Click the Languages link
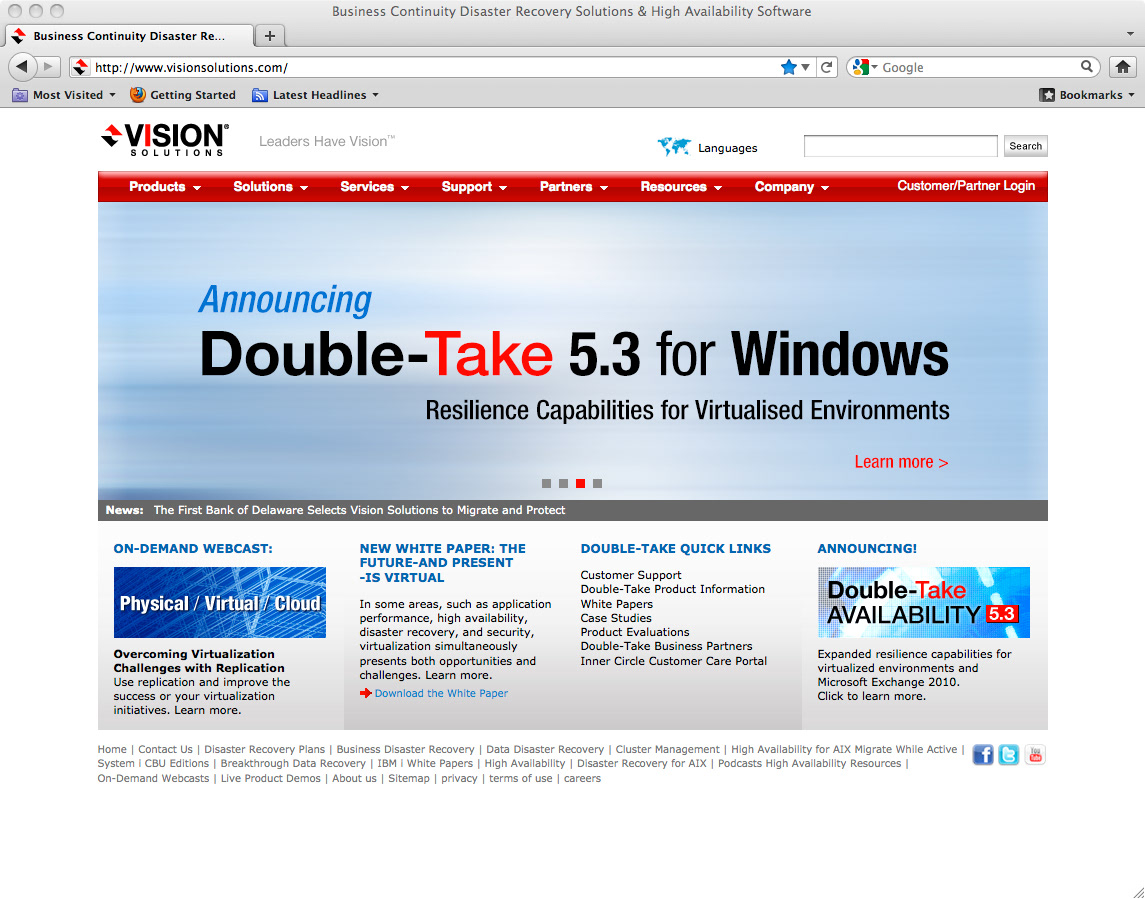 pyautogui.click(x=727, y=148)
